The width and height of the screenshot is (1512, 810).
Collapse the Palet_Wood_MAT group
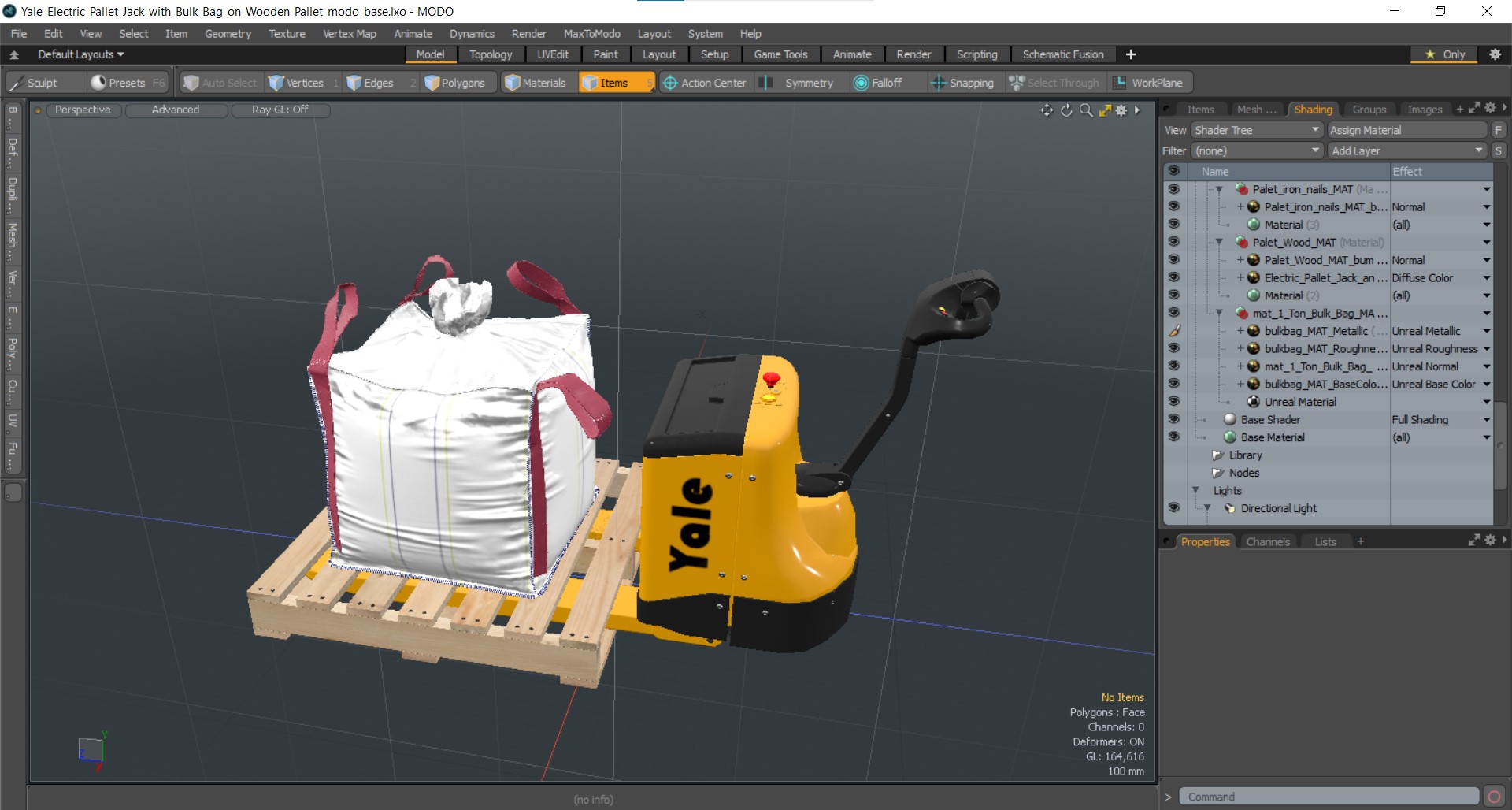pos(1219,242)
